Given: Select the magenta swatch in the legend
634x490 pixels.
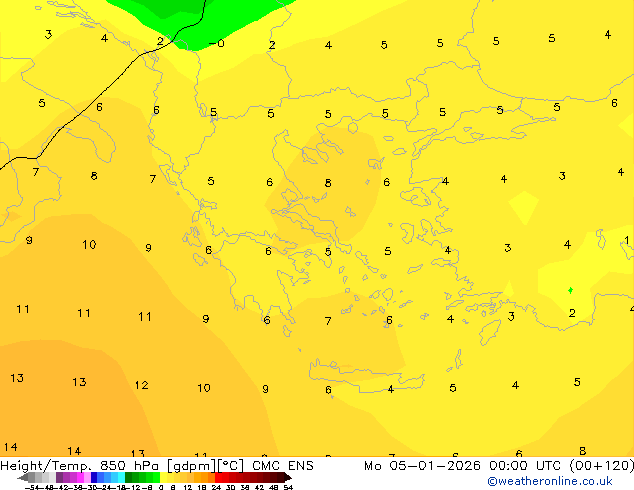Looking at the screenshot, I should click(80, 477).
